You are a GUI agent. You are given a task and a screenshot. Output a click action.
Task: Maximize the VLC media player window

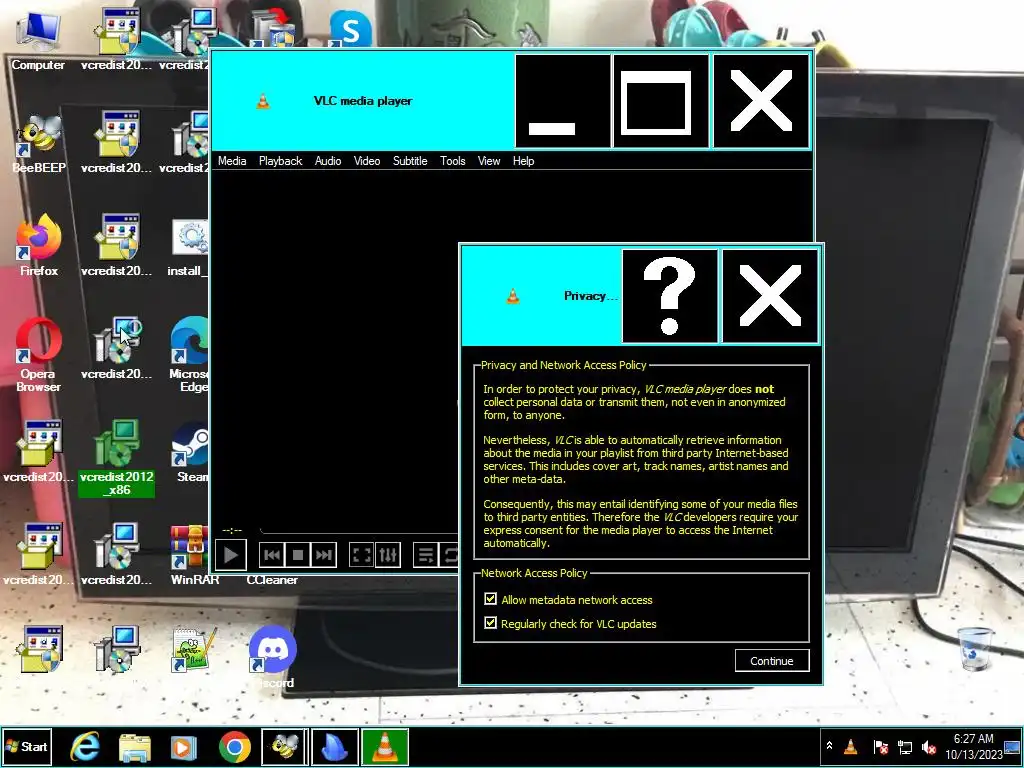click(661, 101)
